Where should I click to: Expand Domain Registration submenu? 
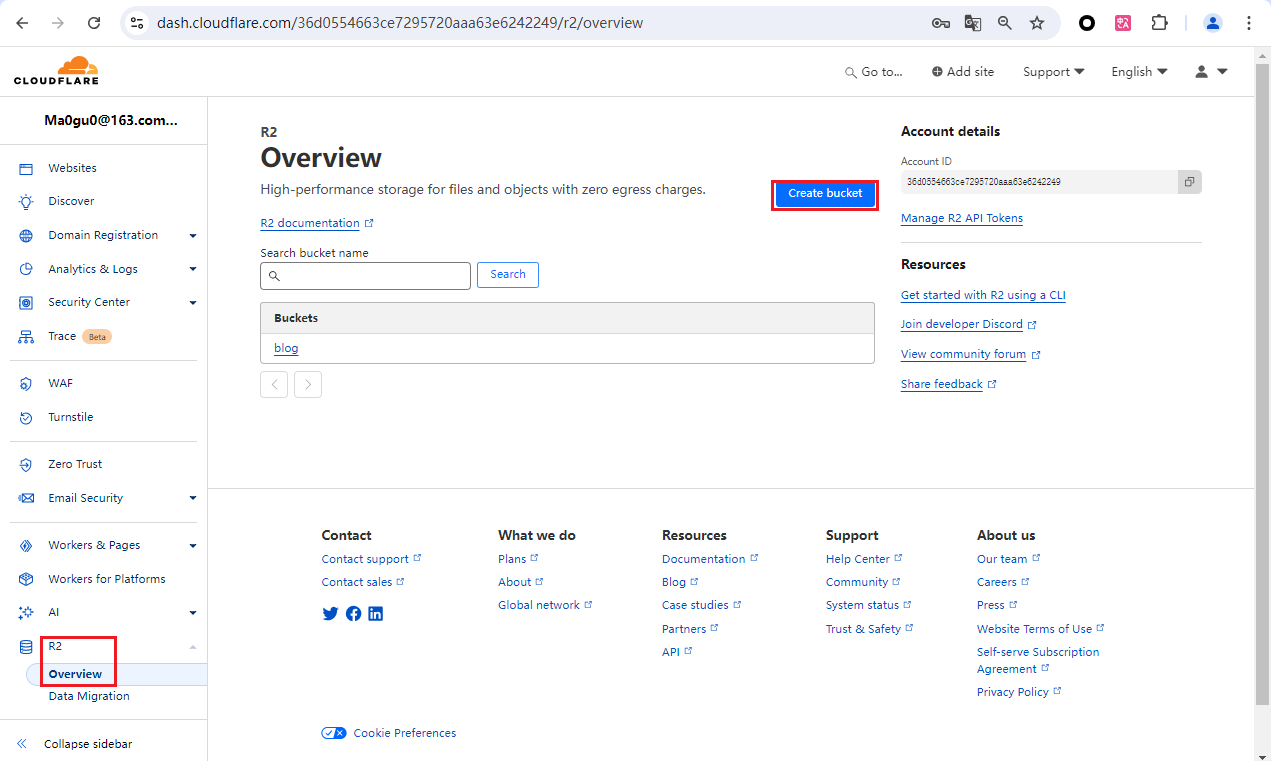point(193,236)
